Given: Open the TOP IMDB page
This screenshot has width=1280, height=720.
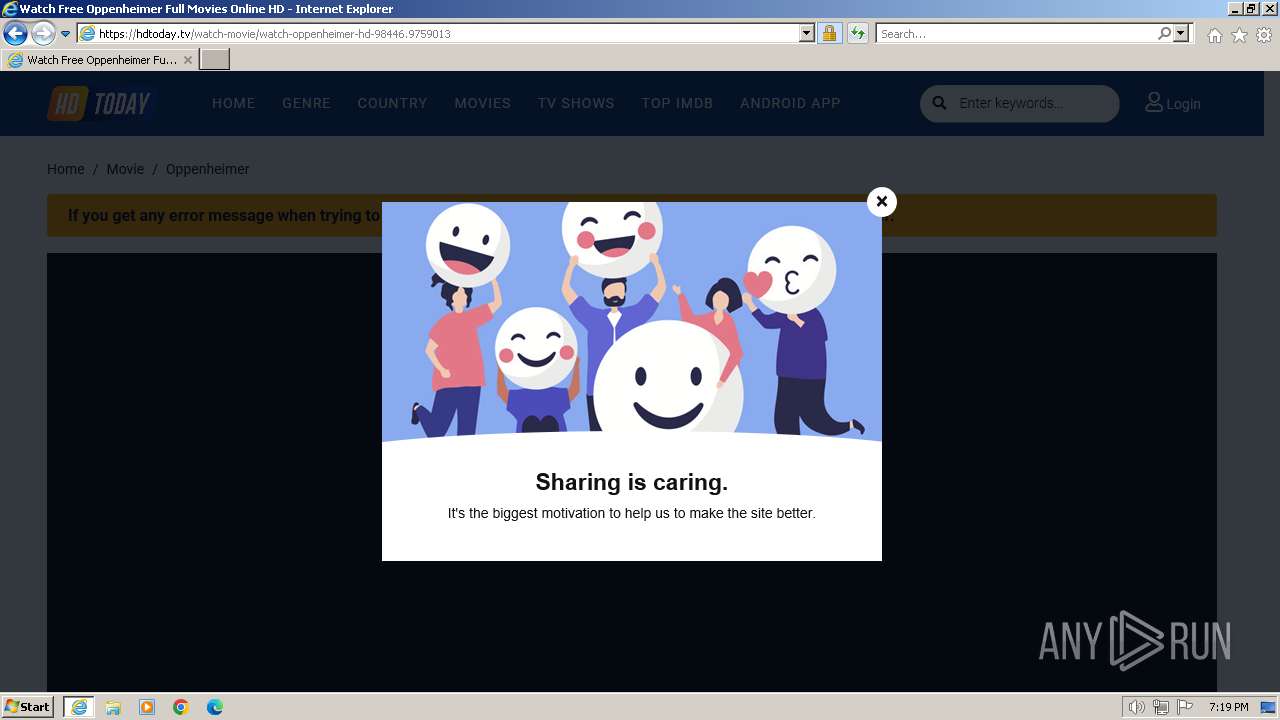Looking at the screenshot, I should pyautogui.click(x=677, y=103).
